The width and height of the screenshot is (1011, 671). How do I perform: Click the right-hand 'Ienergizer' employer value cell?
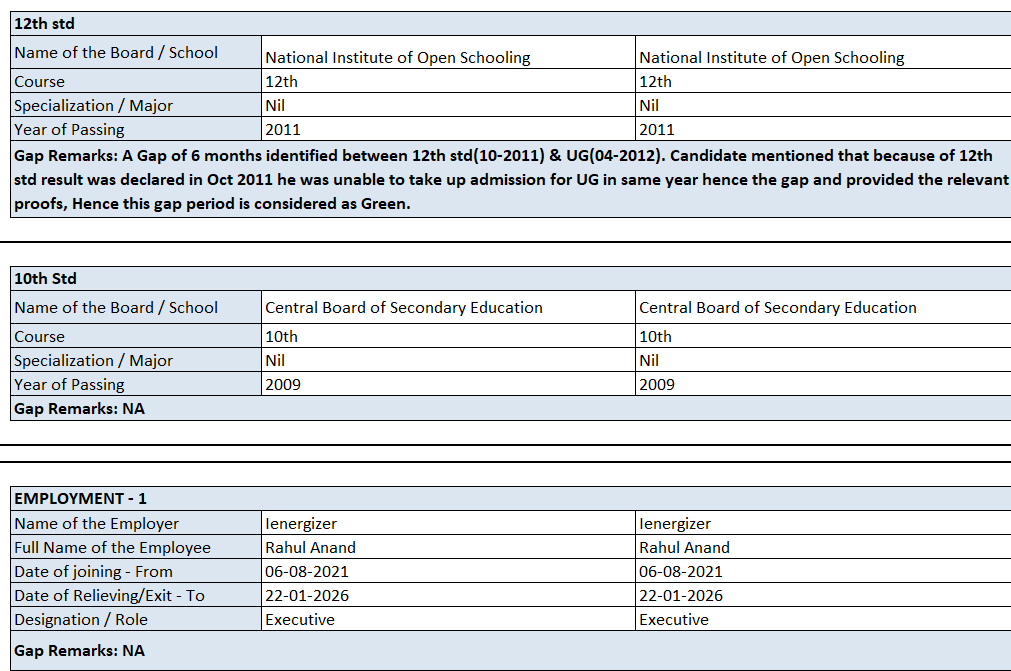[x=675, y=524]
